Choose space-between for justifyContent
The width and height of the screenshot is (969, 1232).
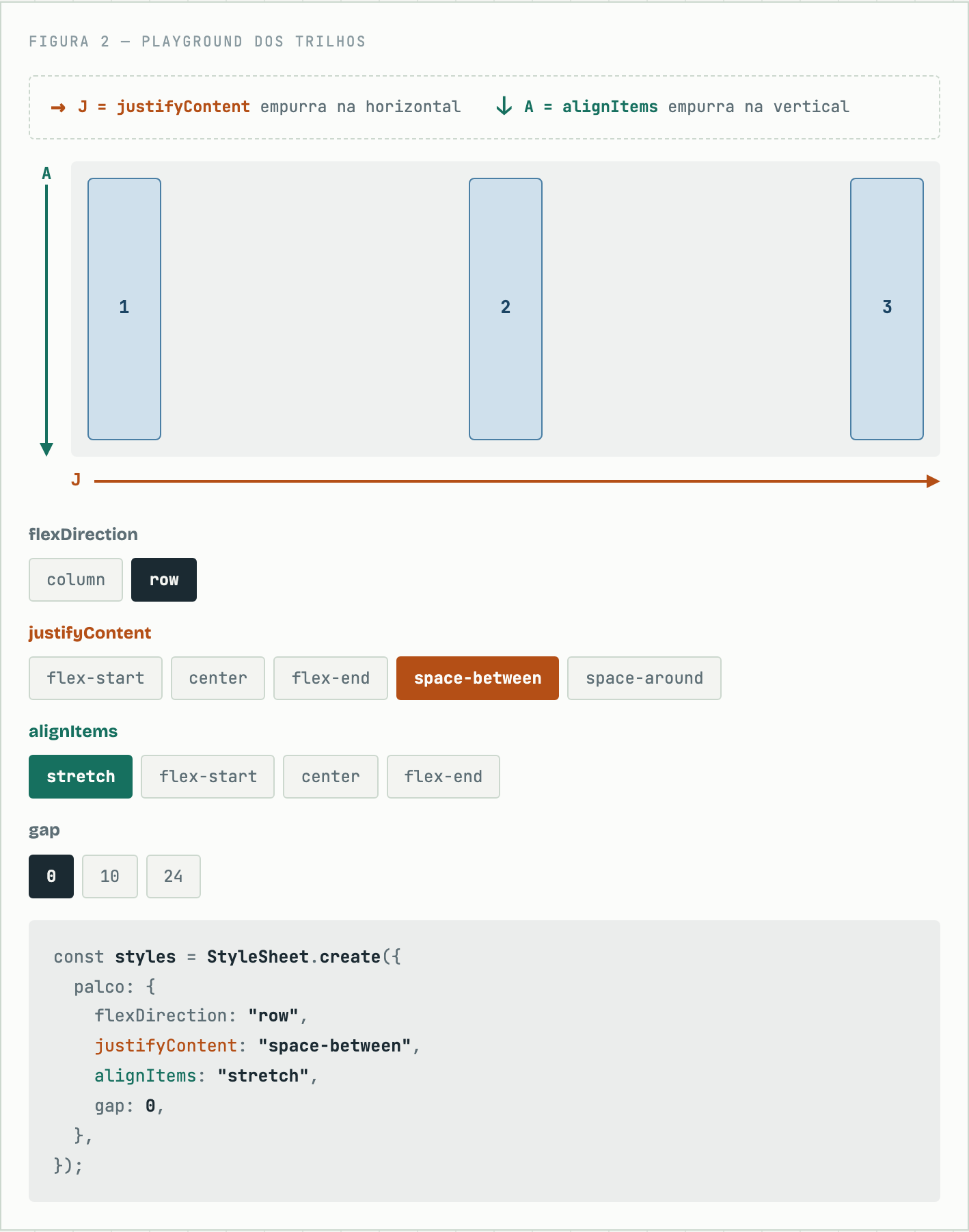pos(478,678)
